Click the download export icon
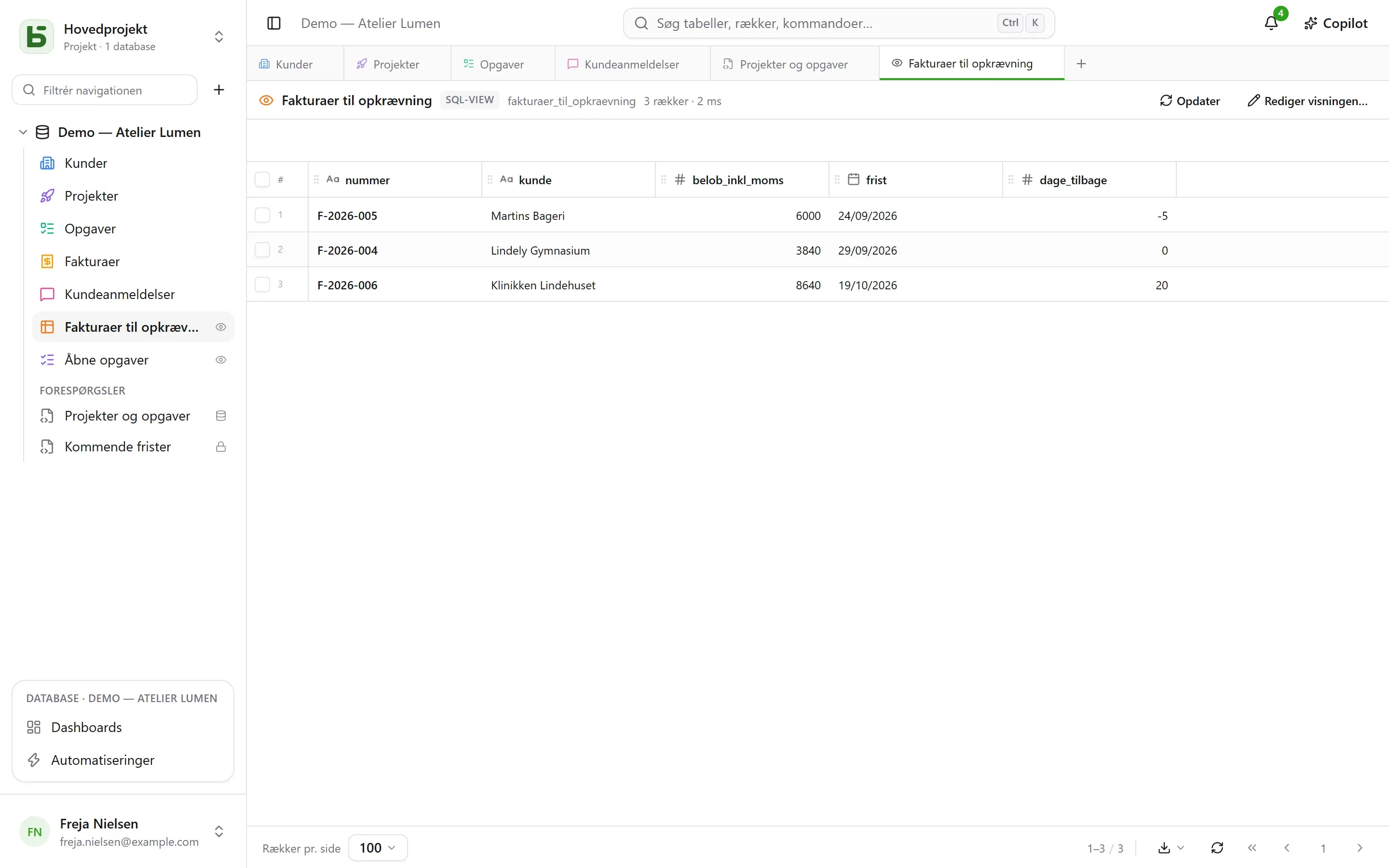The width and height of the screenshot is (1389, 868). coord(1164,848)
